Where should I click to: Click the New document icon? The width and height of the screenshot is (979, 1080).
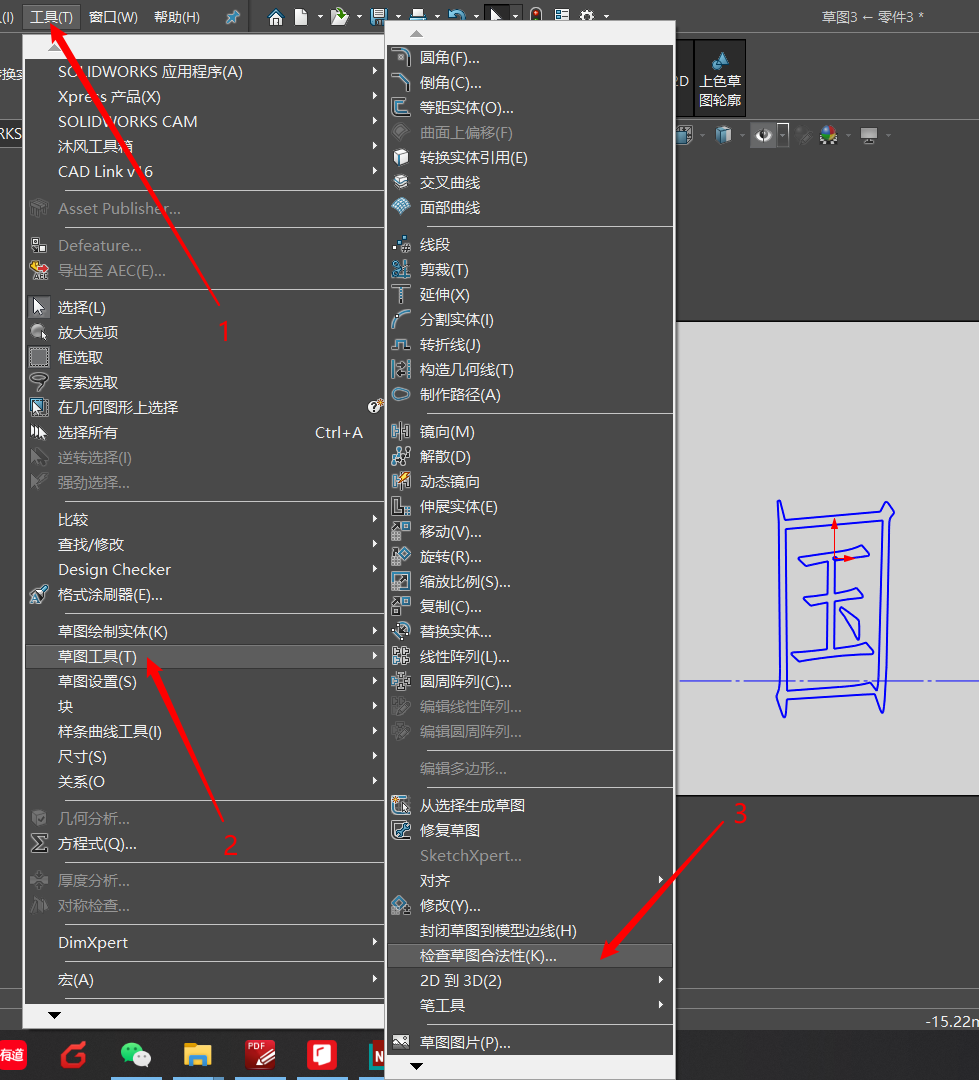point(301,17)
